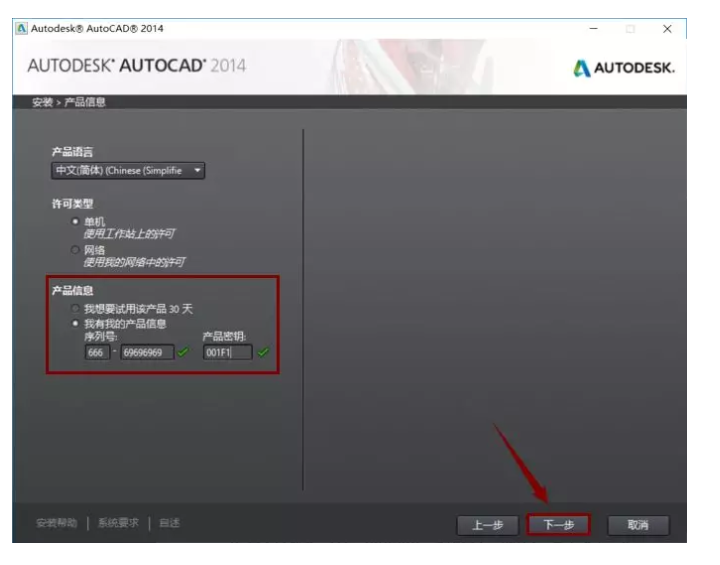Screen dimensions: 720x565
Task: Click 下一步 to continue installation
Action: click(x=558, y=525)
